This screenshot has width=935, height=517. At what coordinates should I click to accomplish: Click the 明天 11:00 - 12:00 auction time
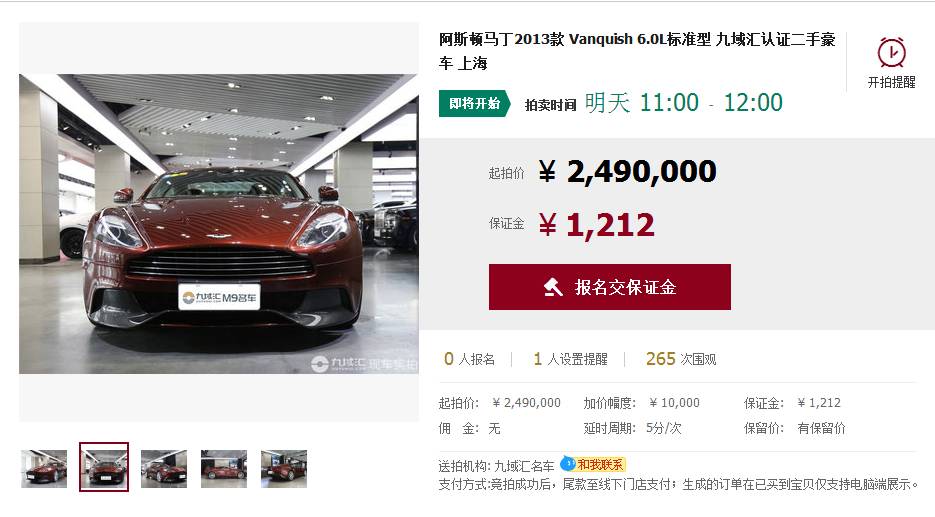(x=683, y=103)
